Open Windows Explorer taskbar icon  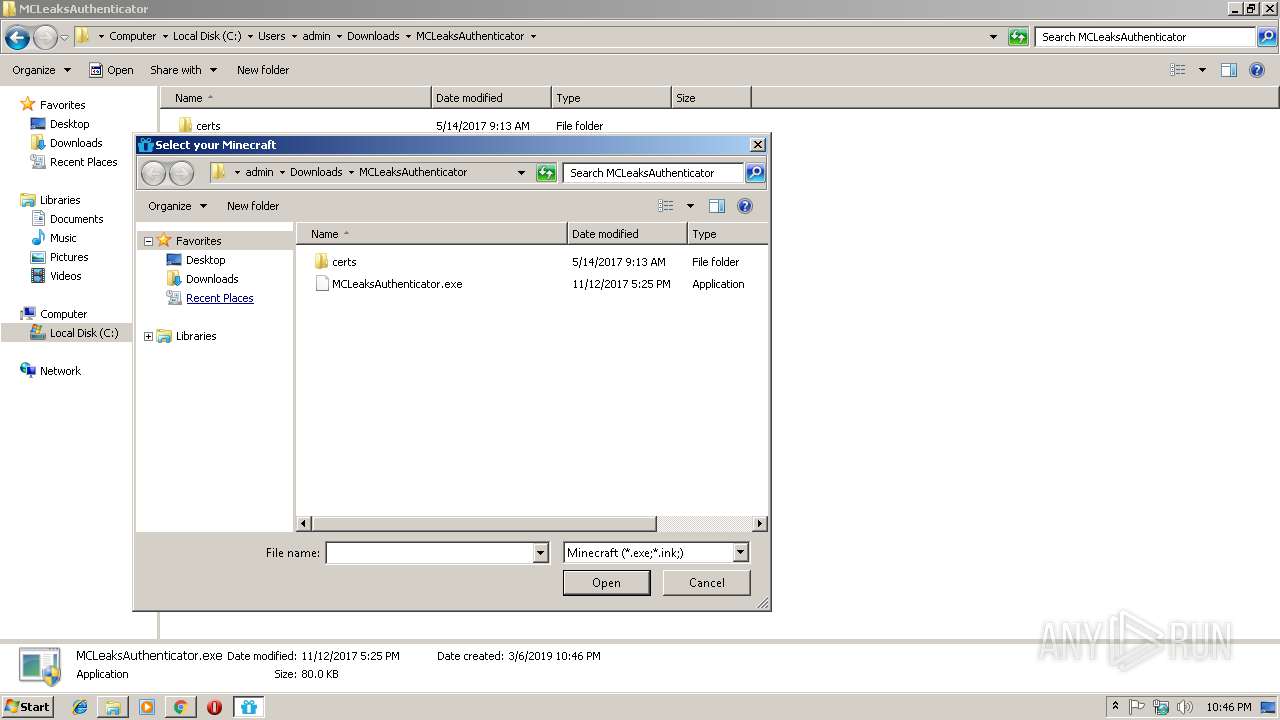(x=113, y=707)
